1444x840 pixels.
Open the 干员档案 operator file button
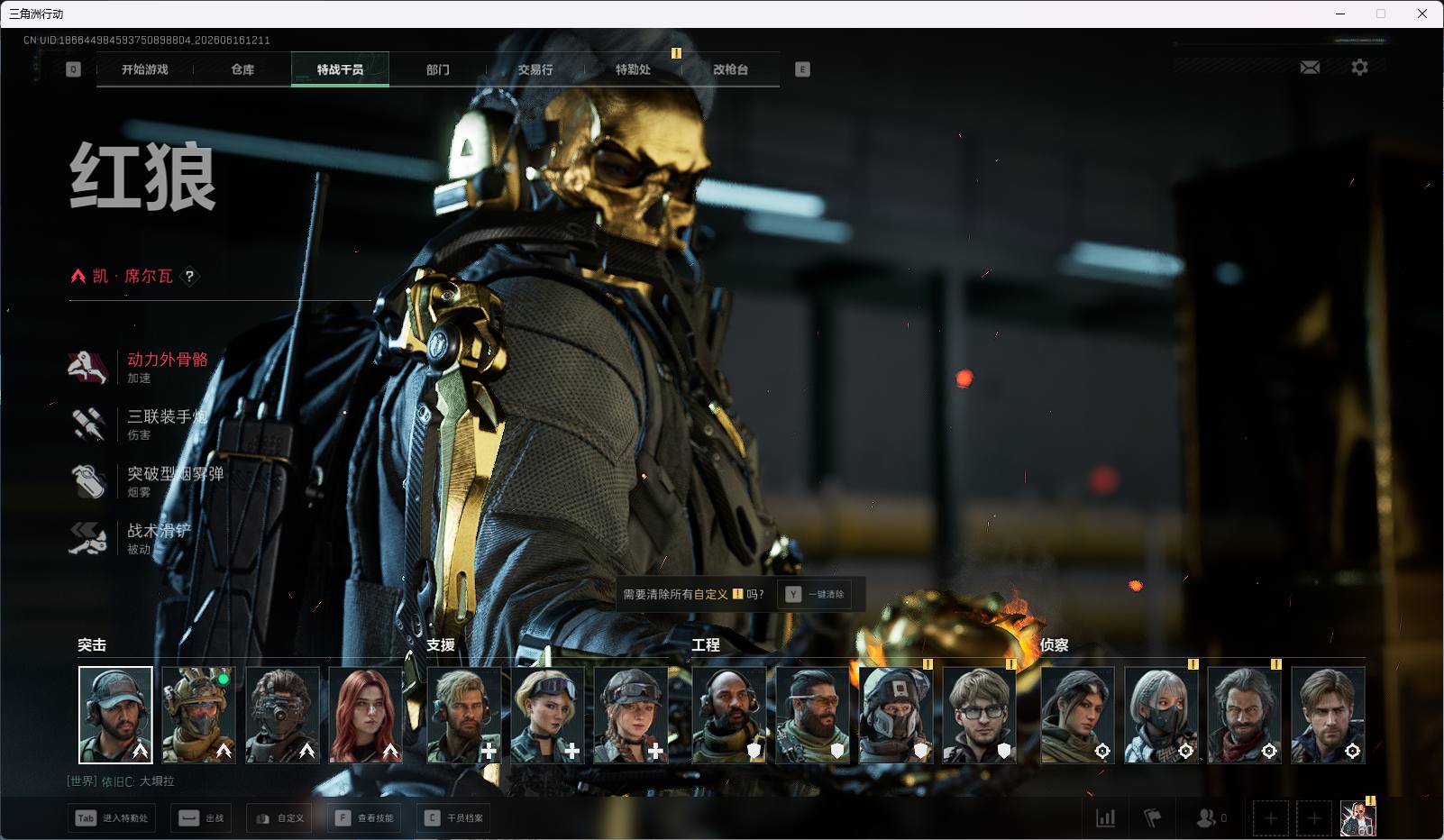[x=454, y=818]
